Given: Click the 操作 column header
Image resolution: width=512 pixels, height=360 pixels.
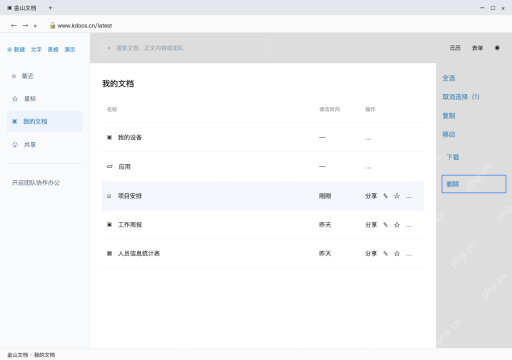Looking at the screenshot, I should [x=370, y=109].
